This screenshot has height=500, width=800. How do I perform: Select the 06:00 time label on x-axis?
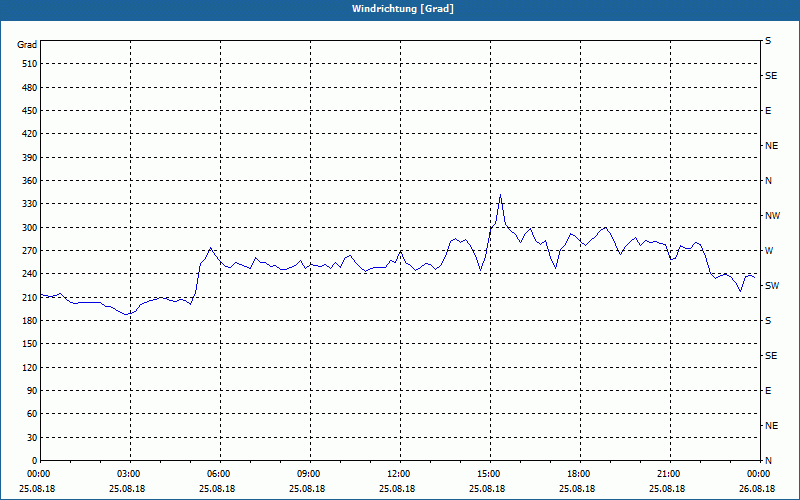tap(220, 474)
